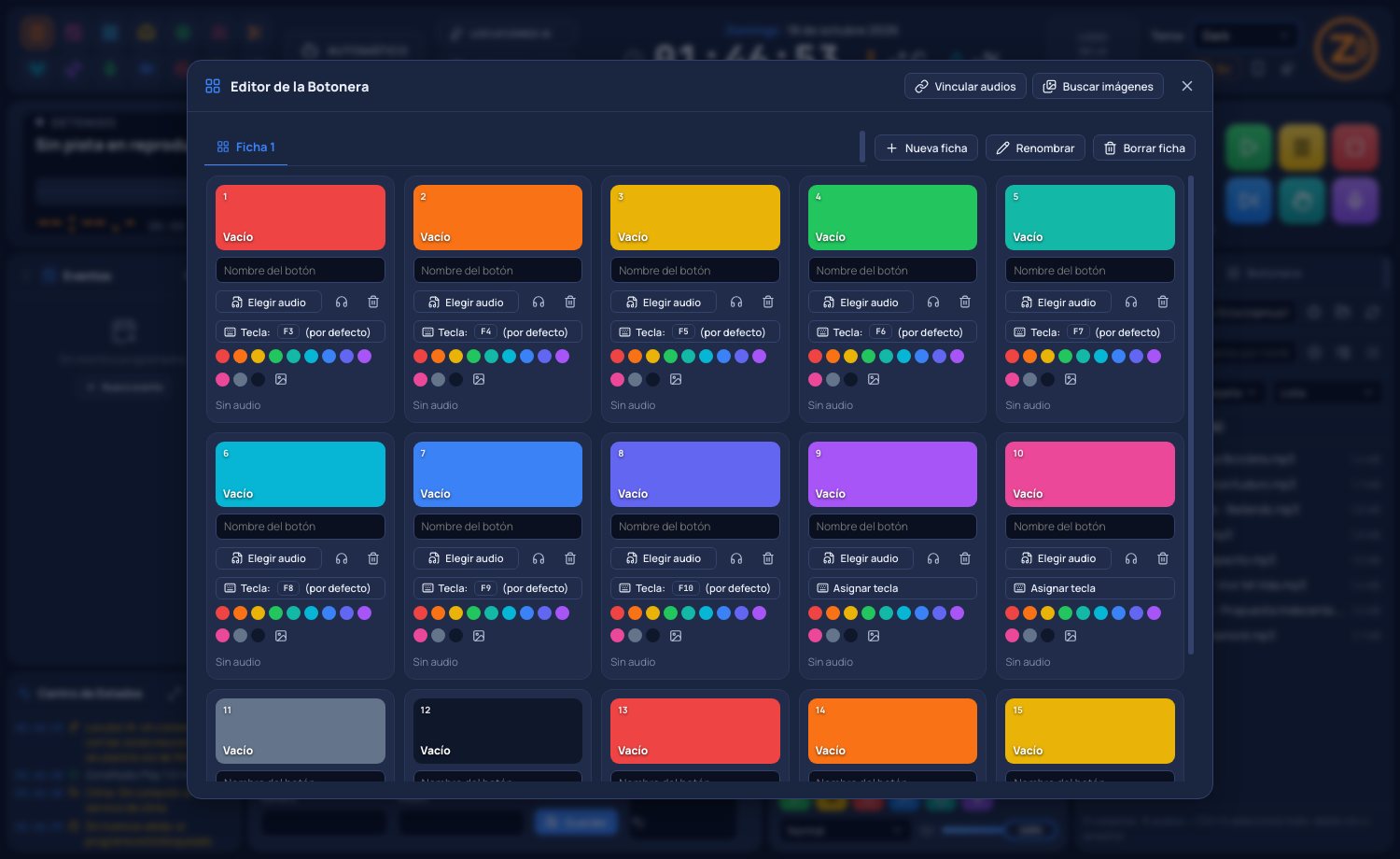Change the F3 key assignment on button 1

point(301,332)
